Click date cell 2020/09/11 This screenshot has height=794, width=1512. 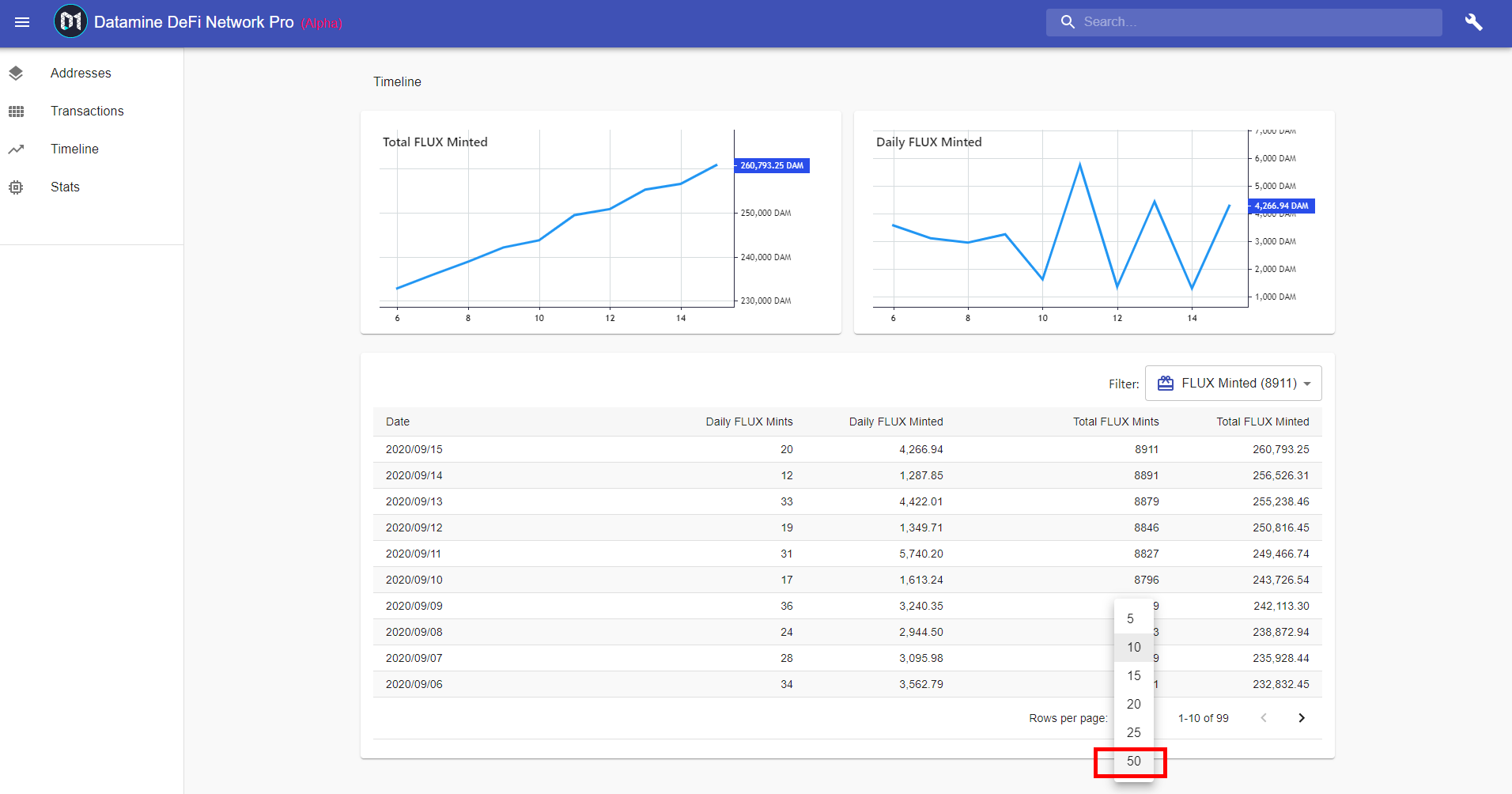[414, 554]
